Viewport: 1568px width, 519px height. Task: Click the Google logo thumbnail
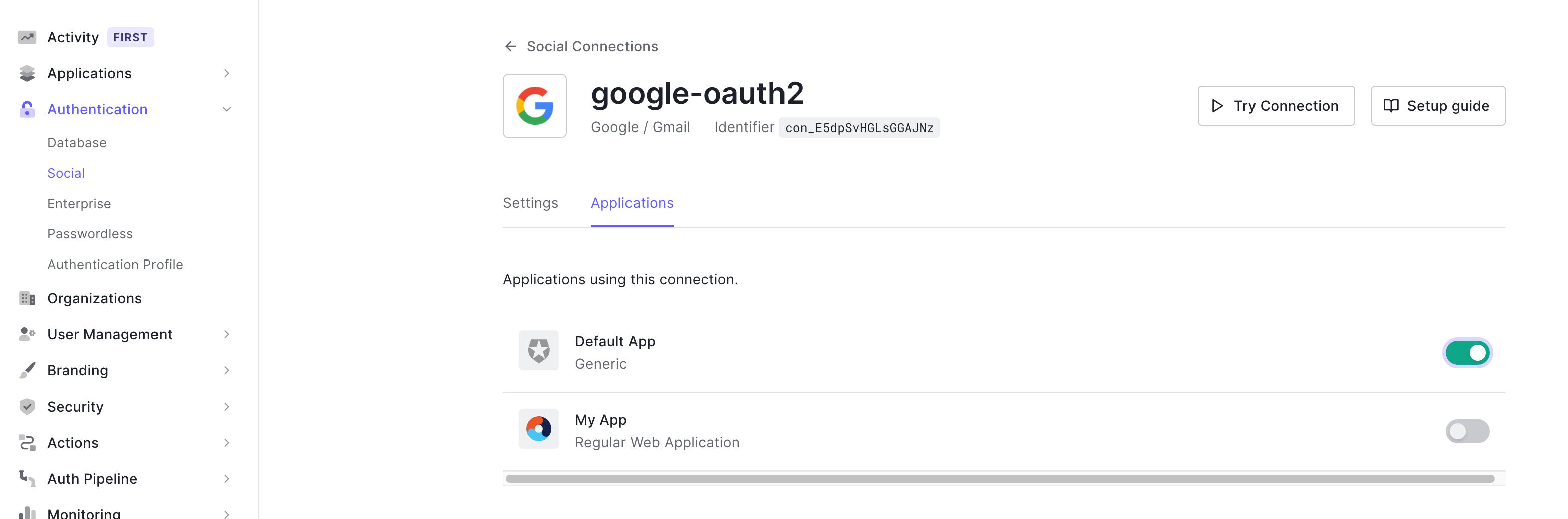(534, 105)
